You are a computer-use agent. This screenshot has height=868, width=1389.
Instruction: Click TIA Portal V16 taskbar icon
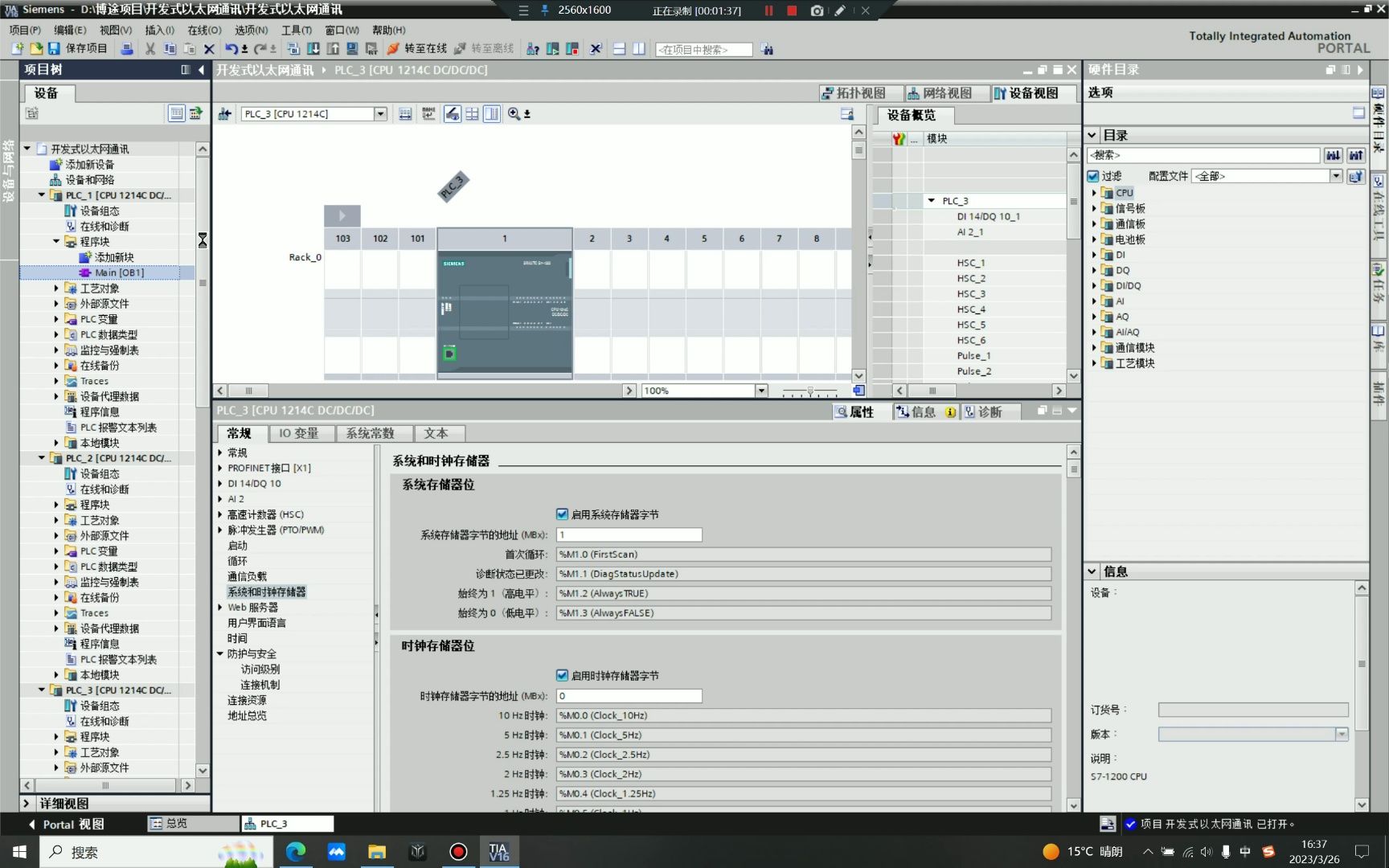[x=499, y=852]
